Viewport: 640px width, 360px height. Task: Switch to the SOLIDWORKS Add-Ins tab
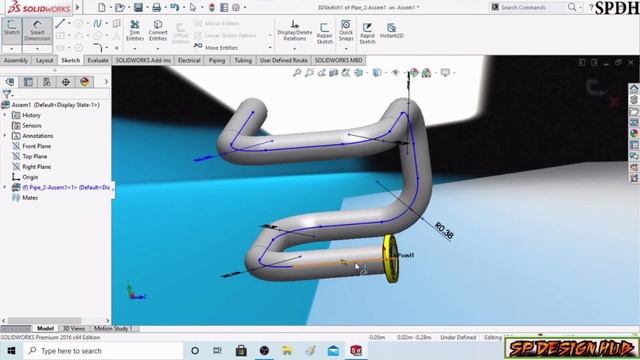143,60
